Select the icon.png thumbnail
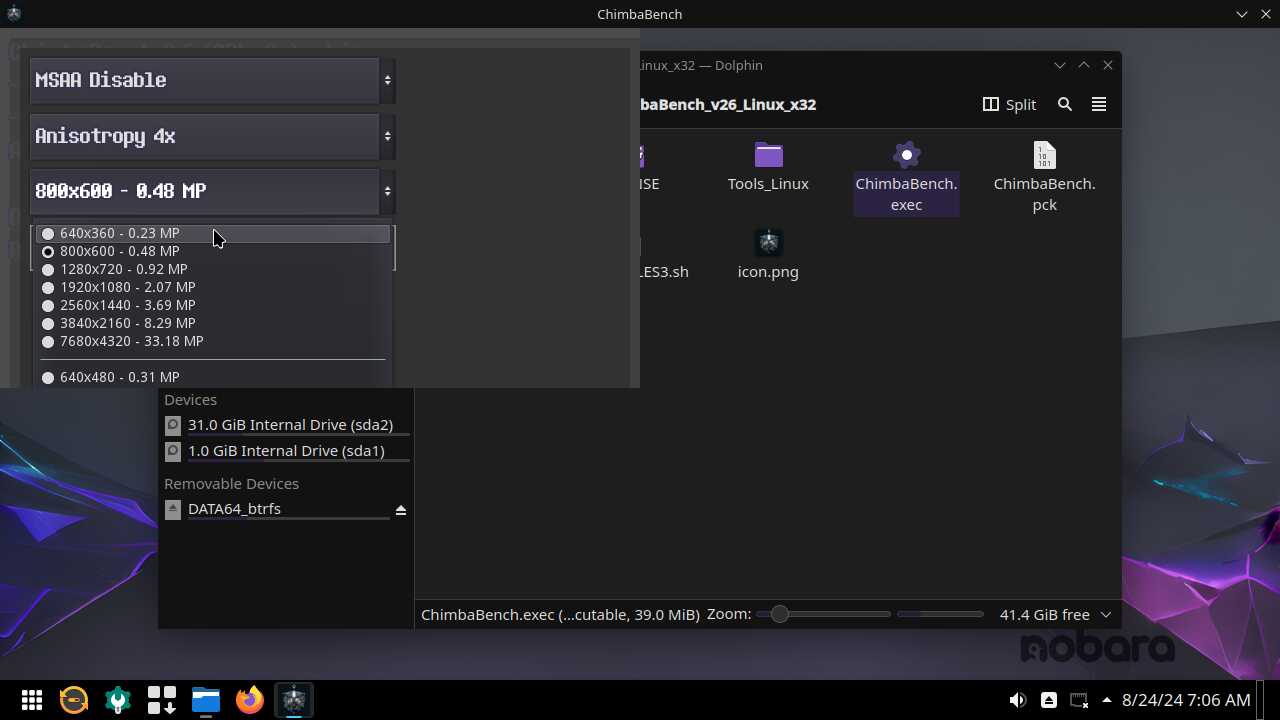The height and width of the screenshot is (720, 1280). [x=768, y=243]
